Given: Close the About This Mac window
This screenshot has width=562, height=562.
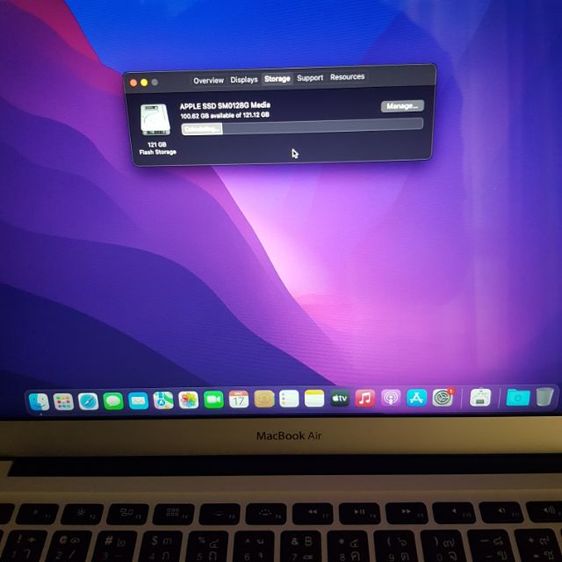Looking at the screenshot, I should pos(133,83).
